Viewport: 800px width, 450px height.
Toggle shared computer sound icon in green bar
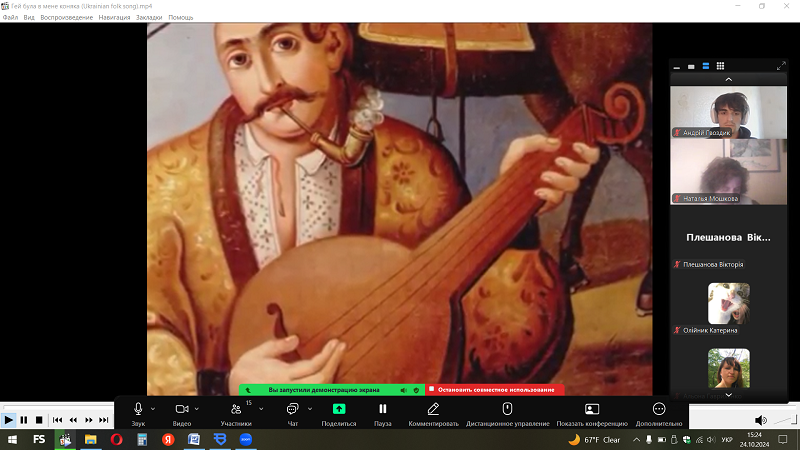[404, 390]
